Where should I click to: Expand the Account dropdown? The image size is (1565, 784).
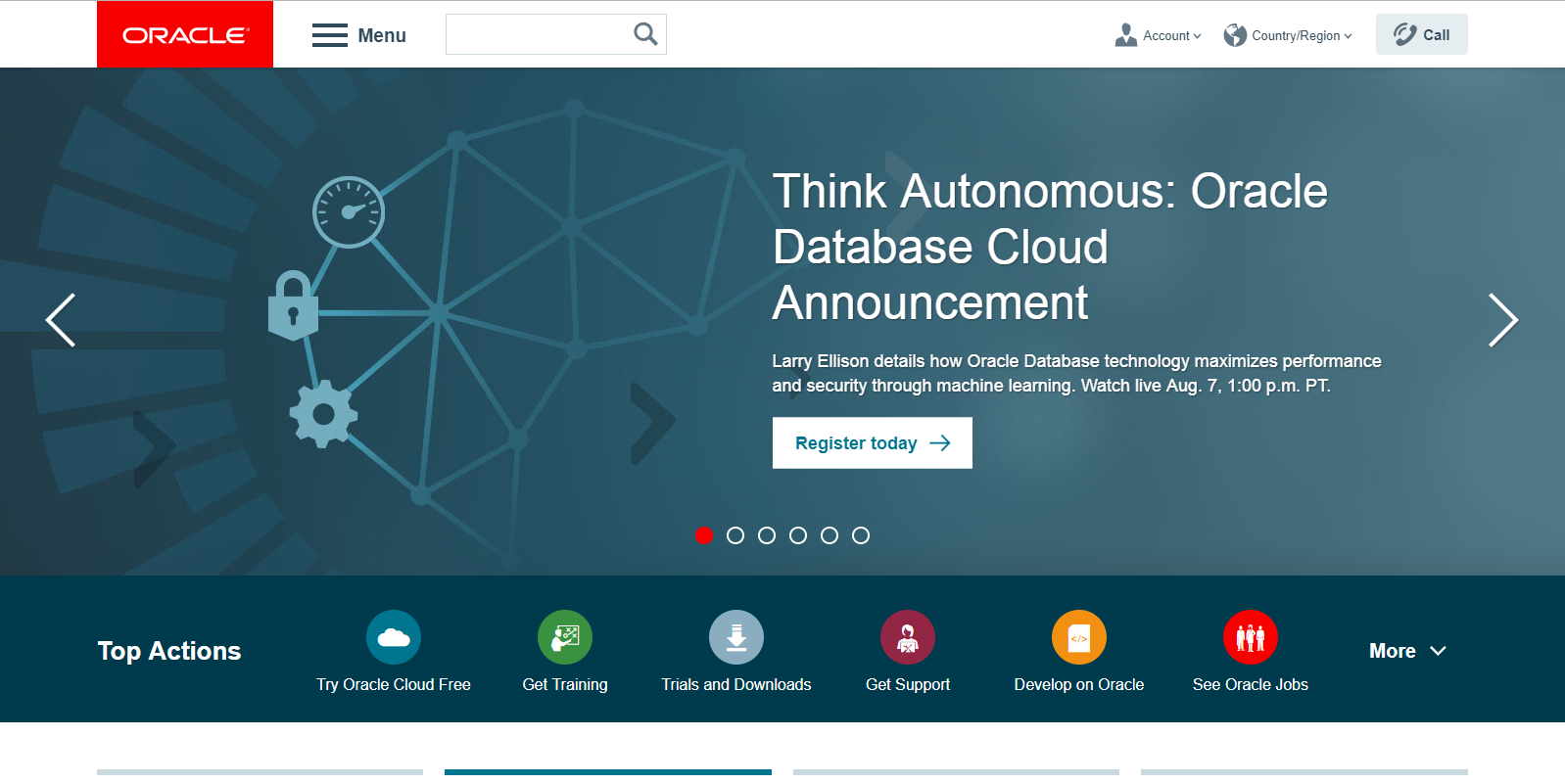tap(1172, 35)
